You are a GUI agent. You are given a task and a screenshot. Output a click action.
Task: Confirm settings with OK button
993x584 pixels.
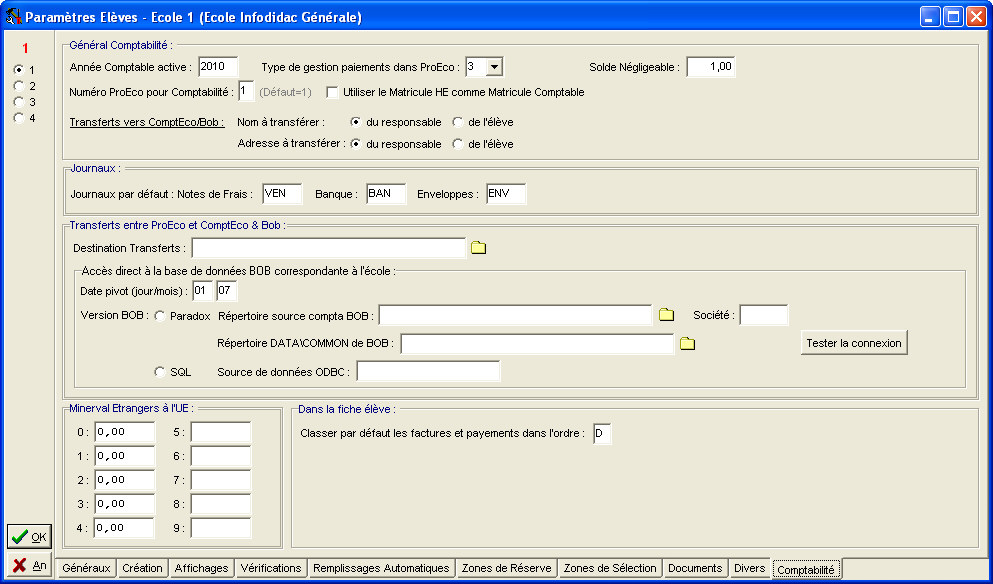29,536
